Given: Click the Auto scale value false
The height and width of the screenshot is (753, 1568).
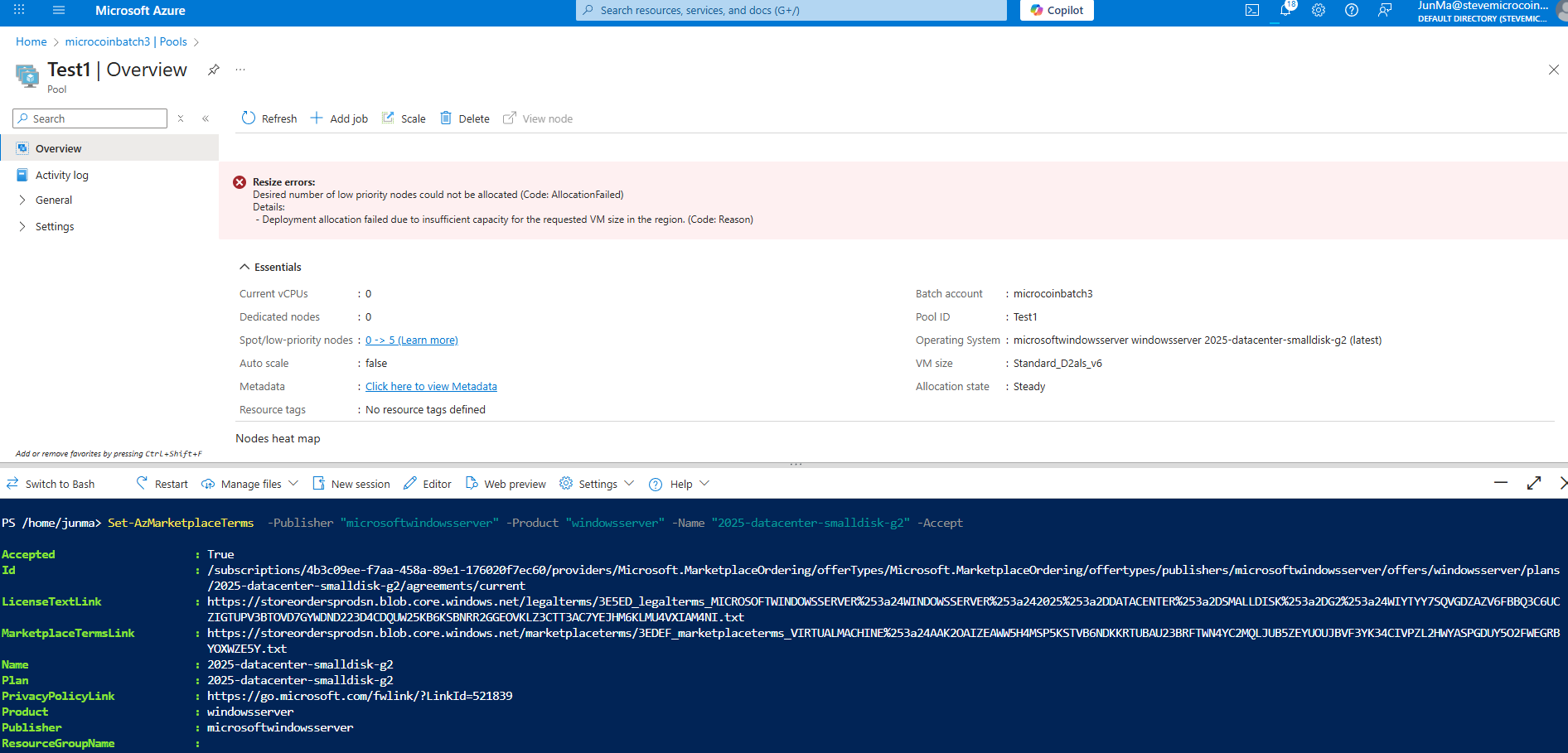Looking at the screenshot, I should 376,364.
